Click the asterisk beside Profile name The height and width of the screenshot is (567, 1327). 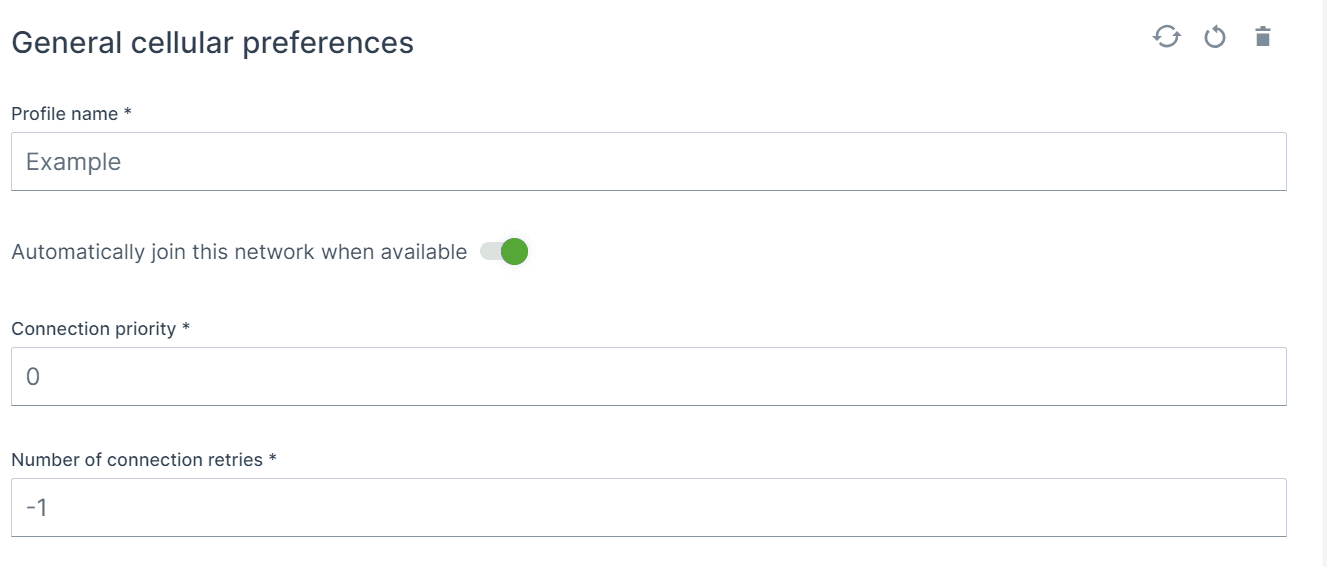coord(128,114)
